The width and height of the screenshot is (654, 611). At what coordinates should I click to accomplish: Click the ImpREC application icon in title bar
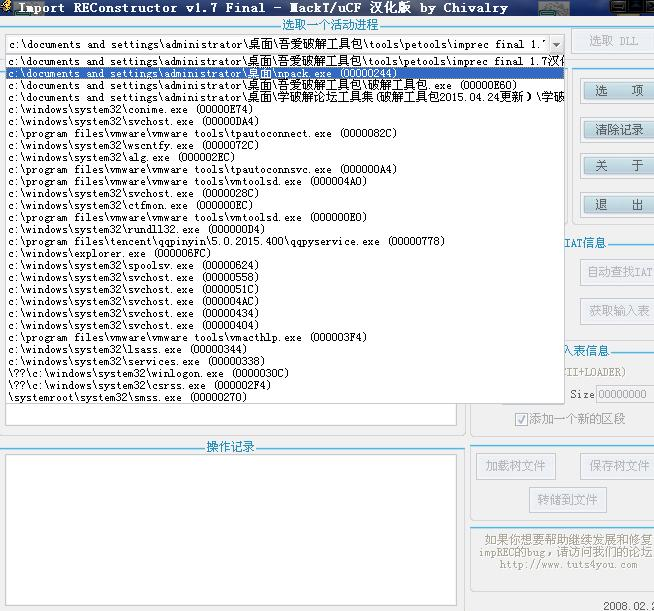[6, 7]
